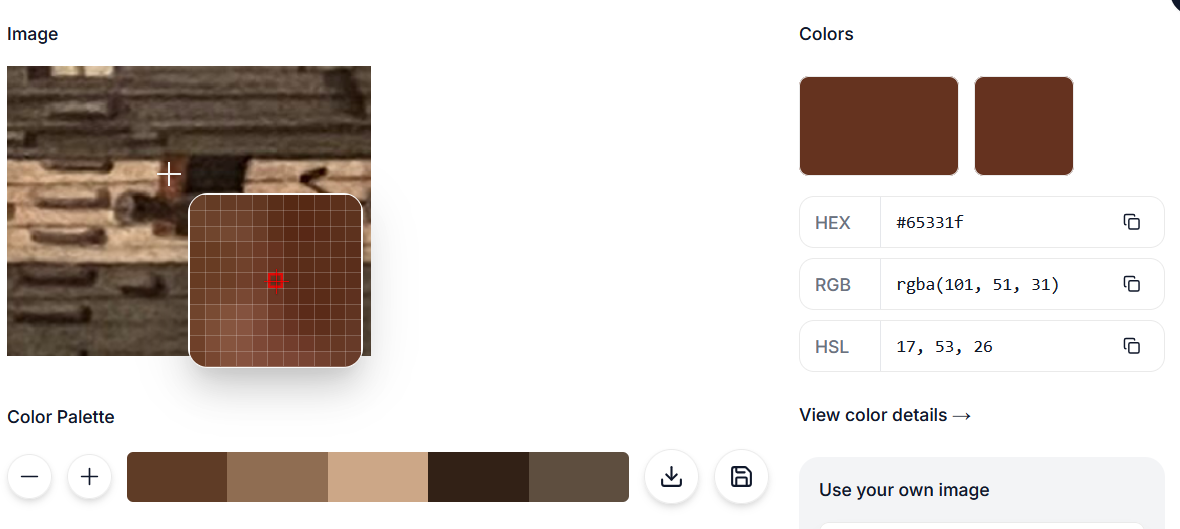Click the smaller color preview swatch
The image size is (1180, 529).
pos(1023,126)
